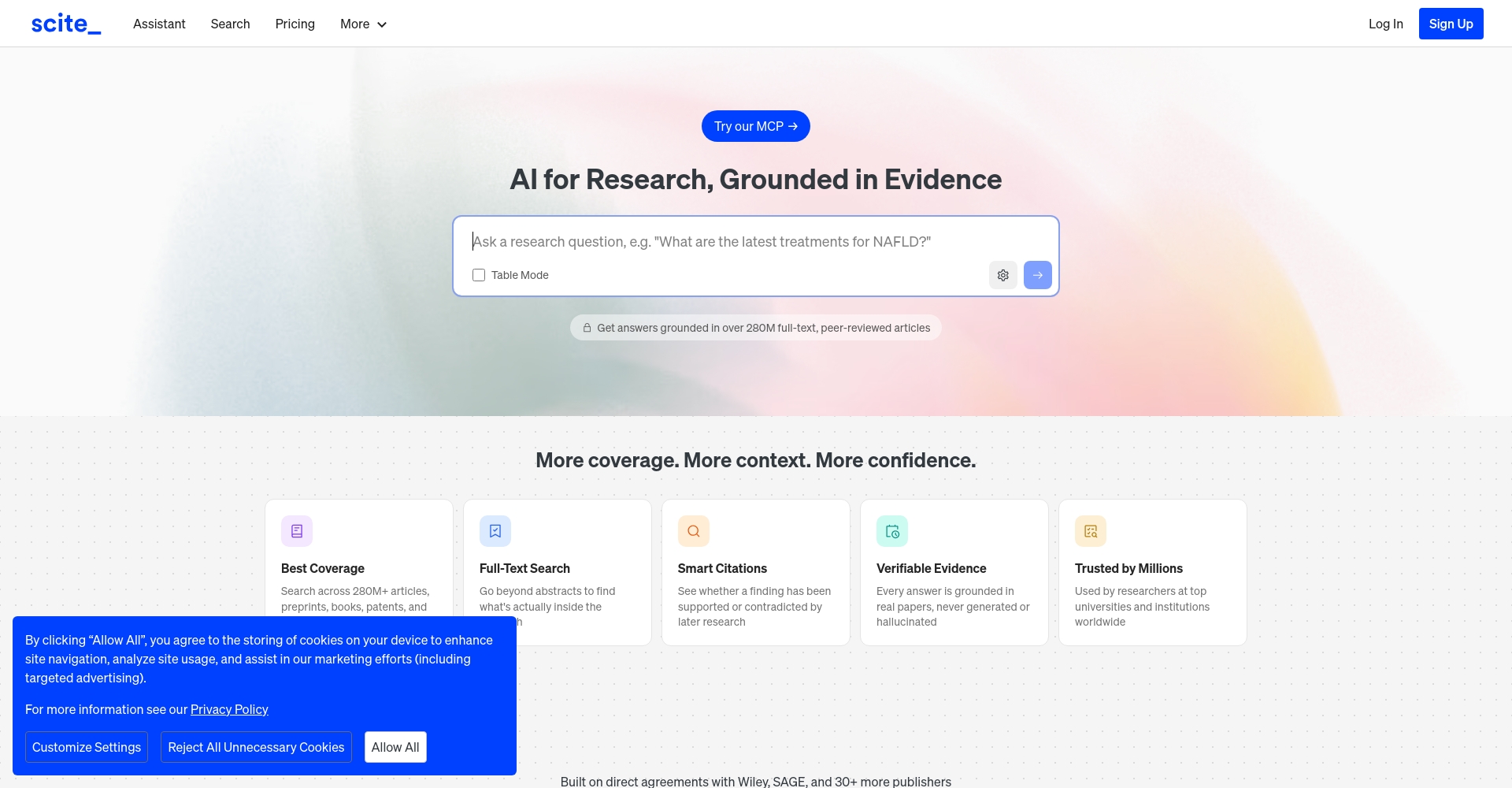Choose Reject All Unnecessary Cookies
The image size is (1512, 788).
point(256,747)
